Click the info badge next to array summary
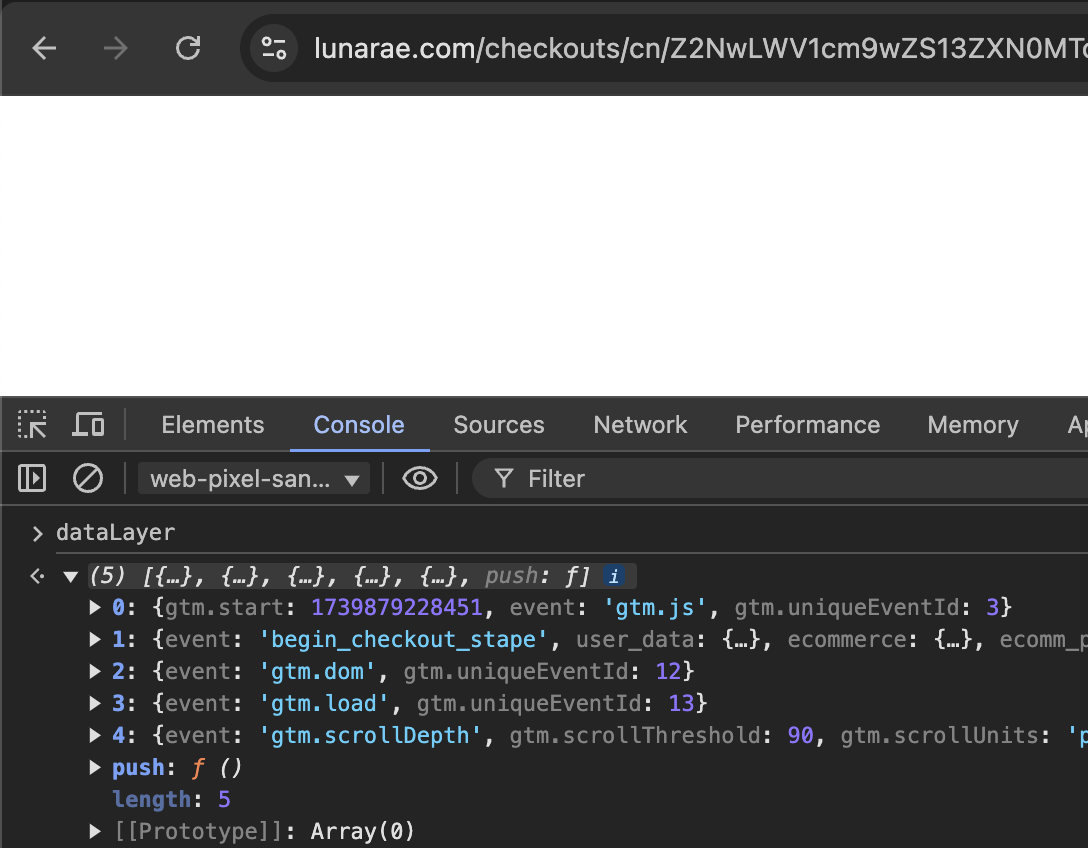This screenshot has height=848, width=1088. tap(613, 576)
